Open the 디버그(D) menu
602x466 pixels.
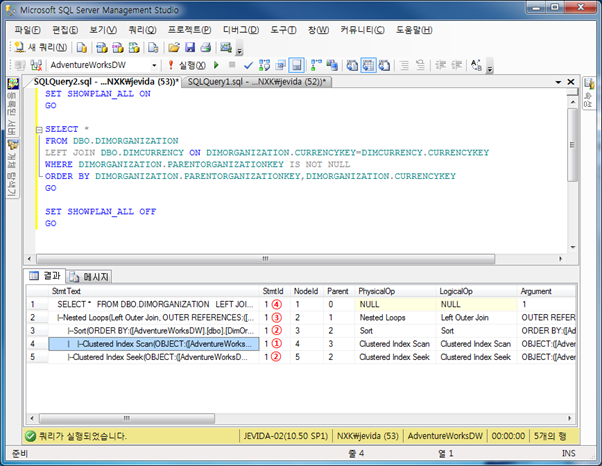coord(241,30)
